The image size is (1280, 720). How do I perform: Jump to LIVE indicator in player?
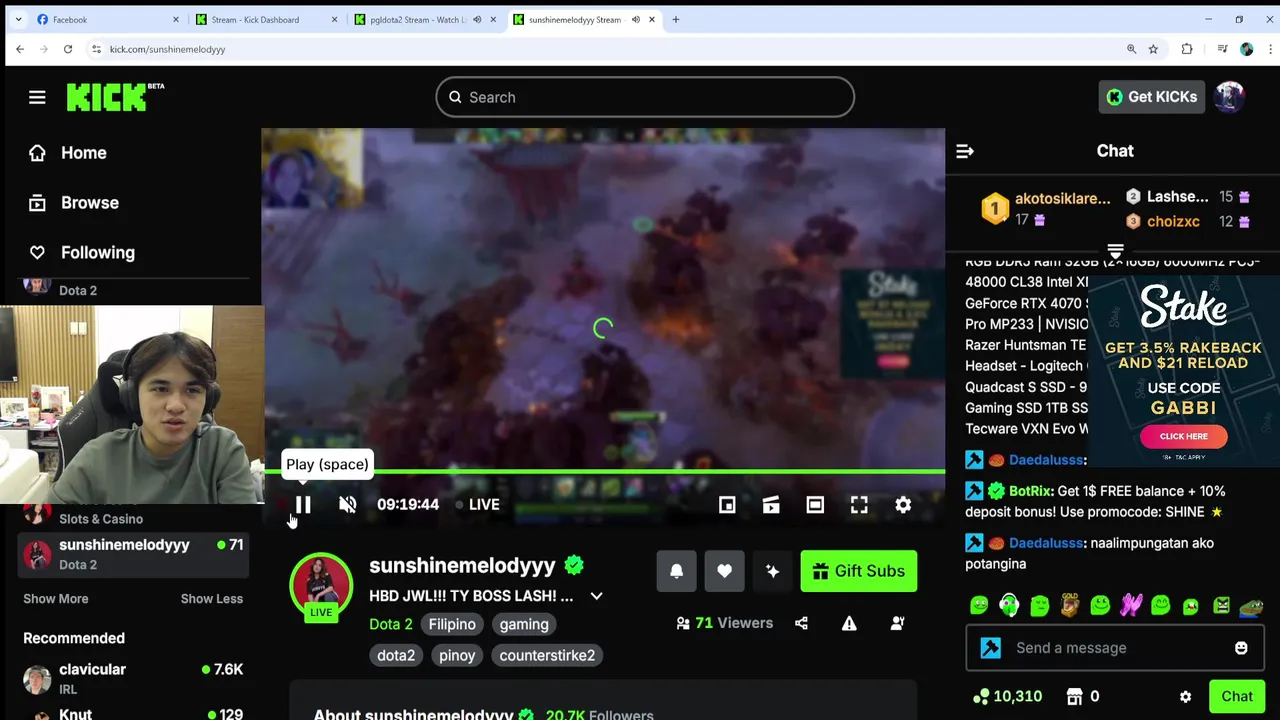[477, 505]
